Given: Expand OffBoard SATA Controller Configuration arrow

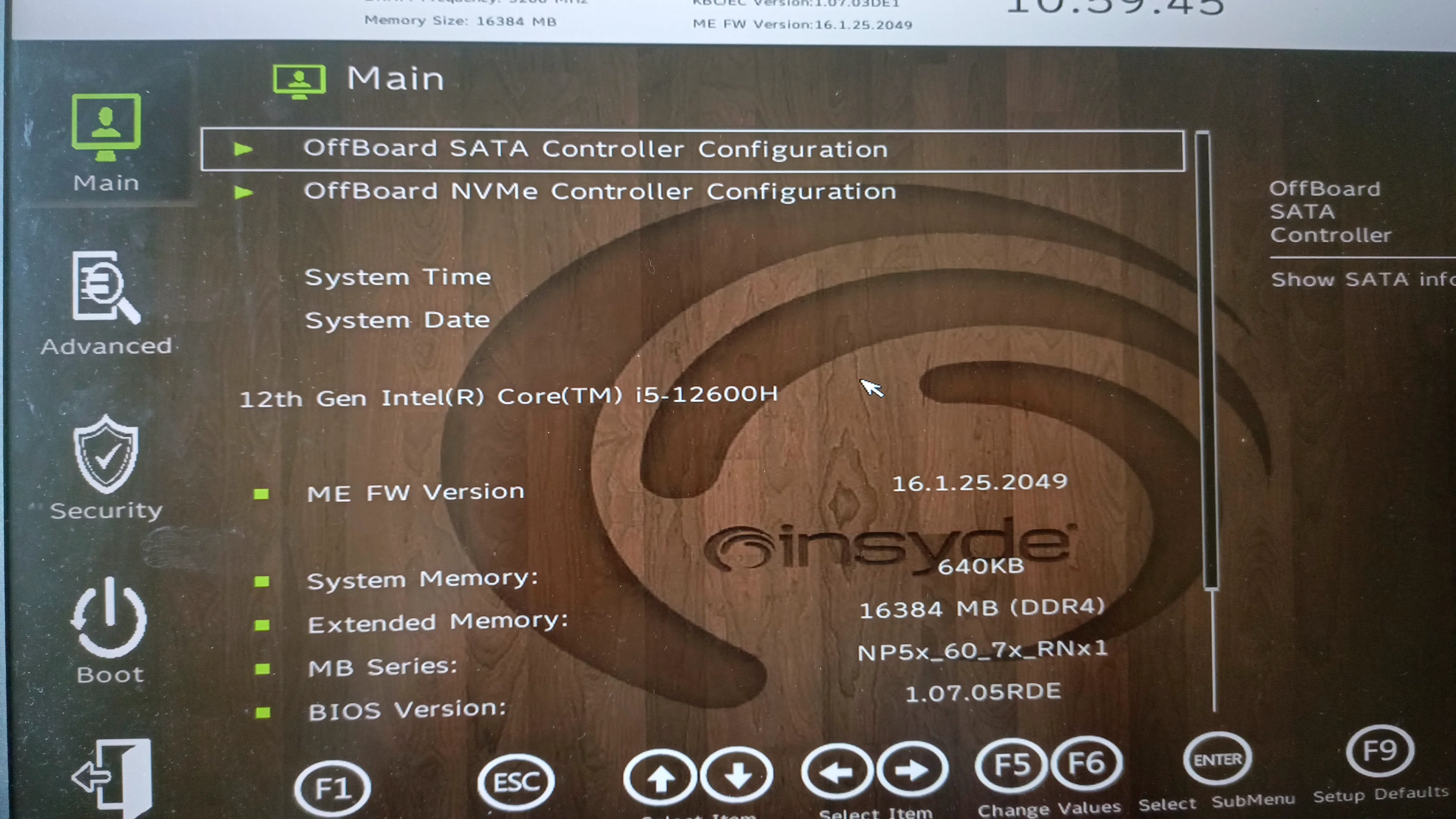Looking at the screenshot, I should click(243, 149).
